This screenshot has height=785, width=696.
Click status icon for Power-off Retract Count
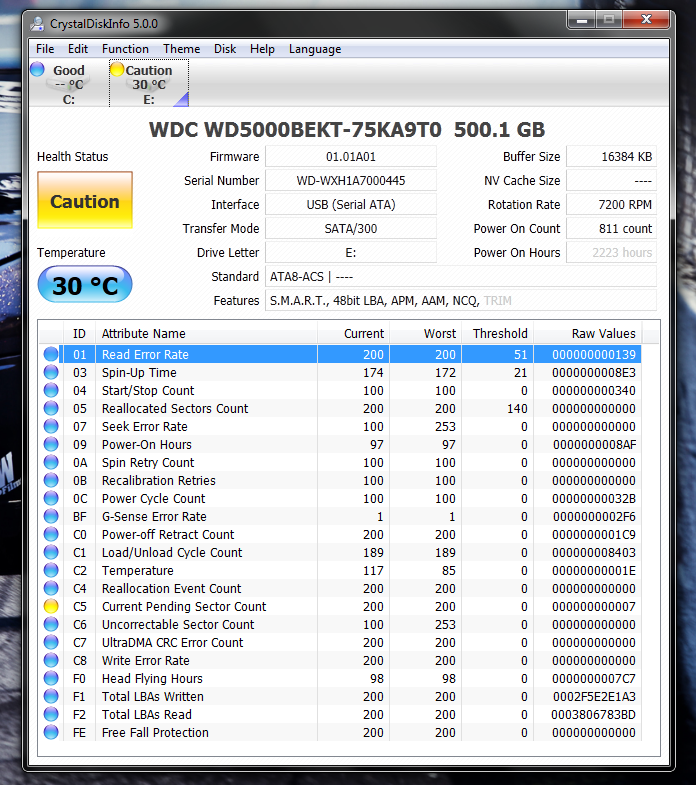(51, 534)
